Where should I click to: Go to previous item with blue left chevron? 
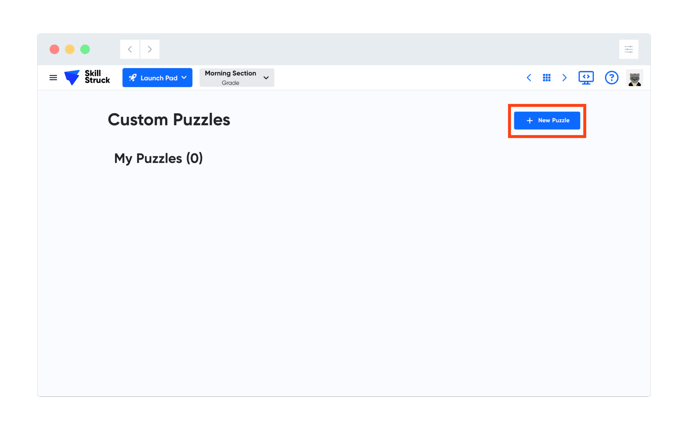(529, 78)
